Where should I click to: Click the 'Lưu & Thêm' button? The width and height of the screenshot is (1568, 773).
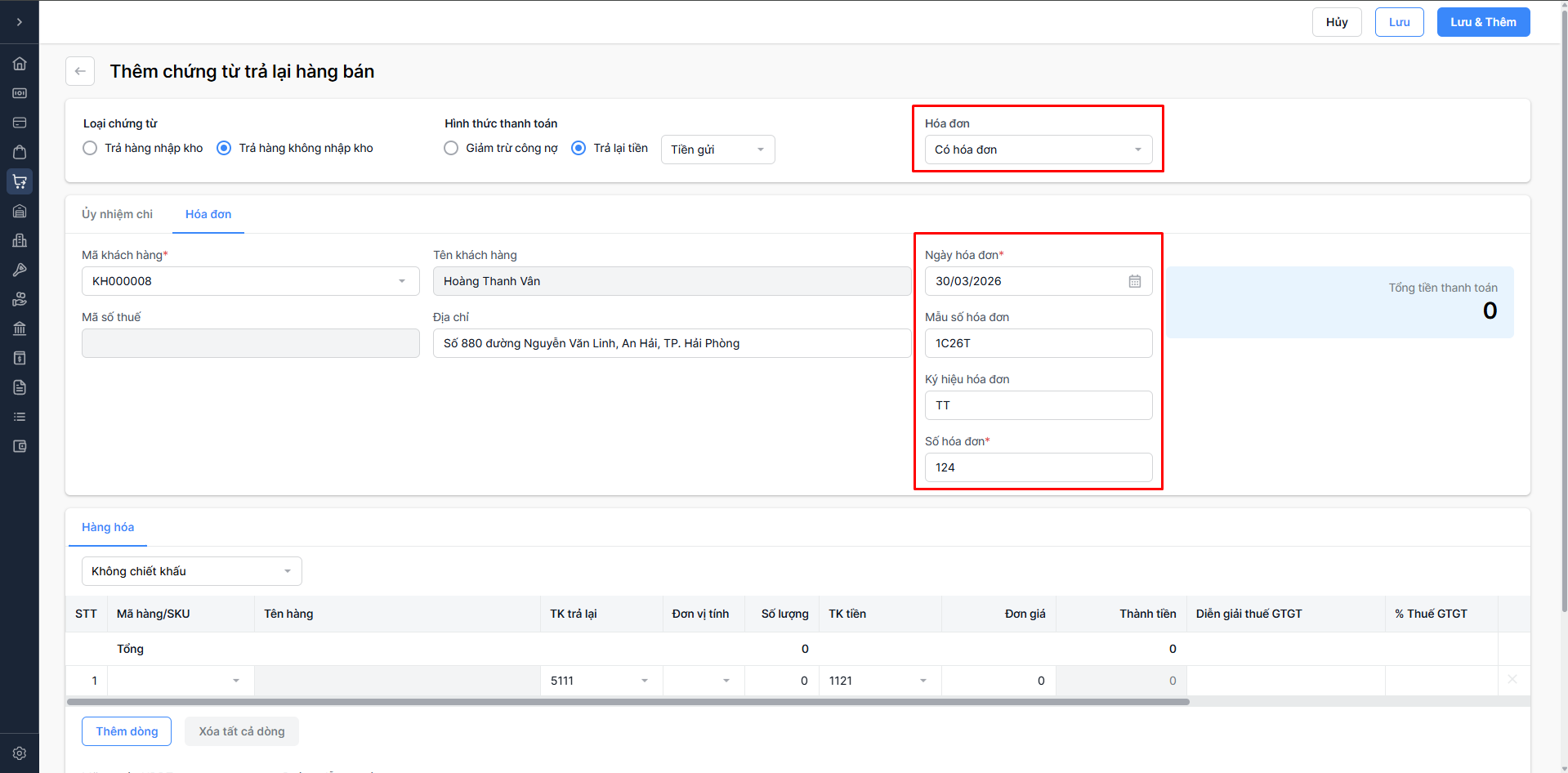[1483, 22]
